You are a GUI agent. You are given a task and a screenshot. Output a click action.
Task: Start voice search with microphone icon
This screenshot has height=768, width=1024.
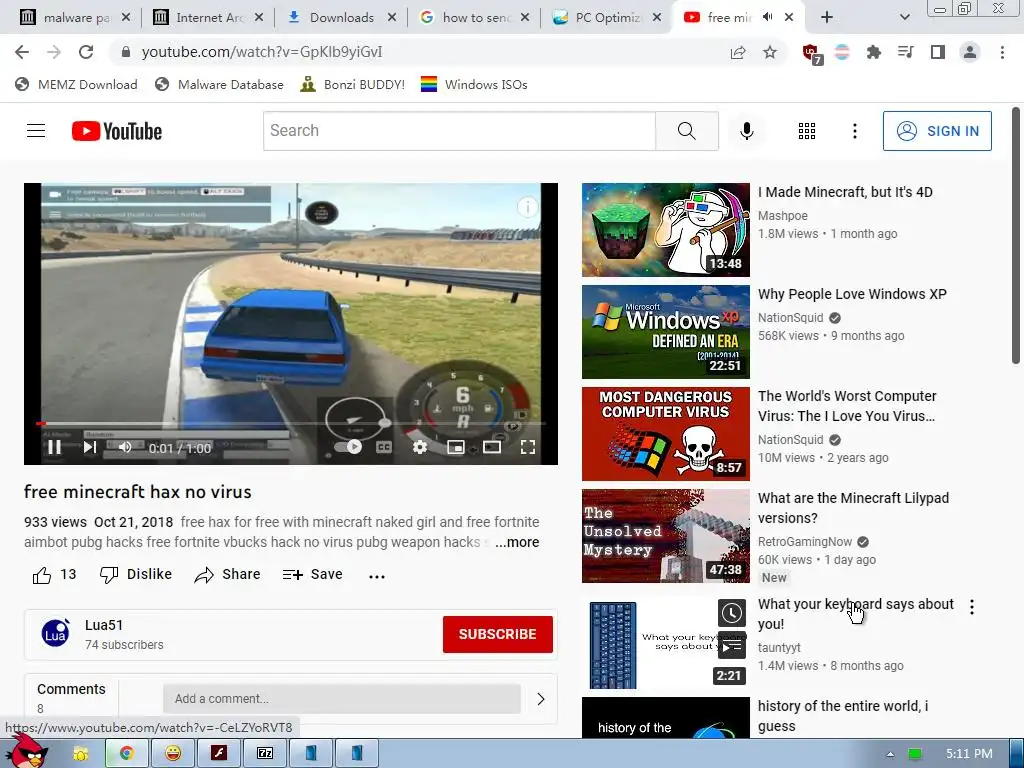(746, 131)
